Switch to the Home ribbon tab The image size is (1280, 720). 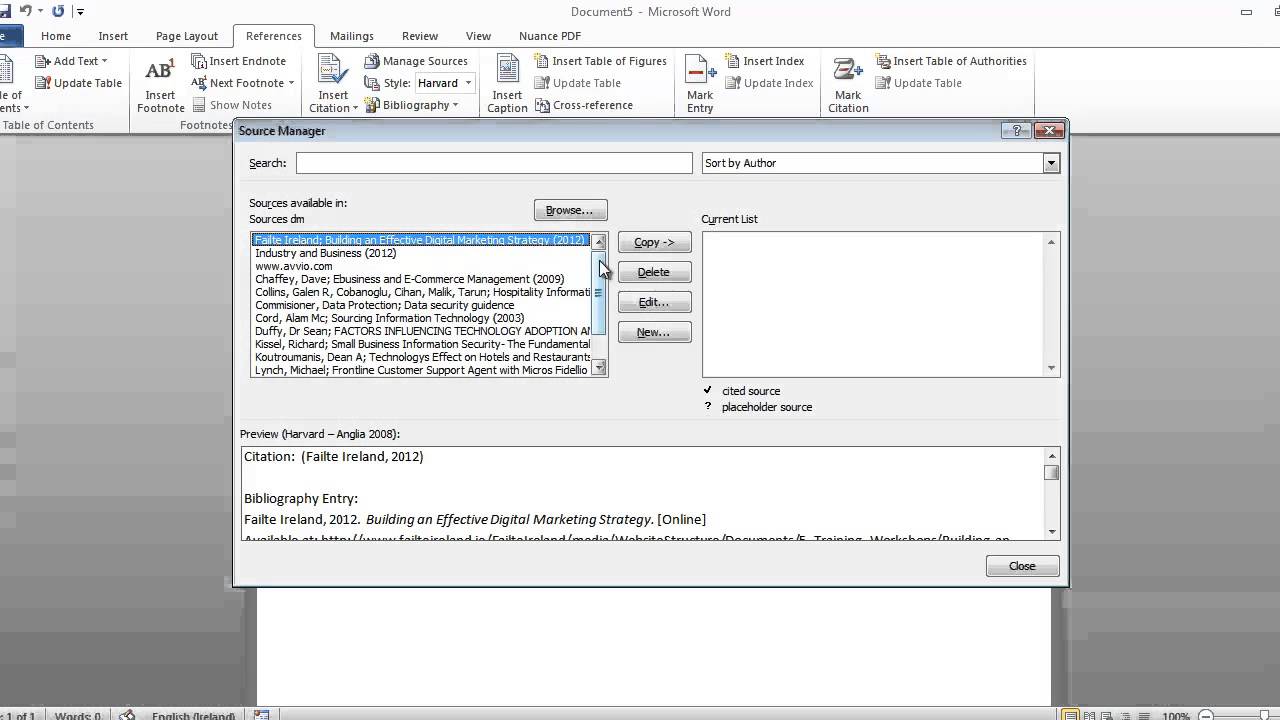pyautogui.click(x=56, y=36)
